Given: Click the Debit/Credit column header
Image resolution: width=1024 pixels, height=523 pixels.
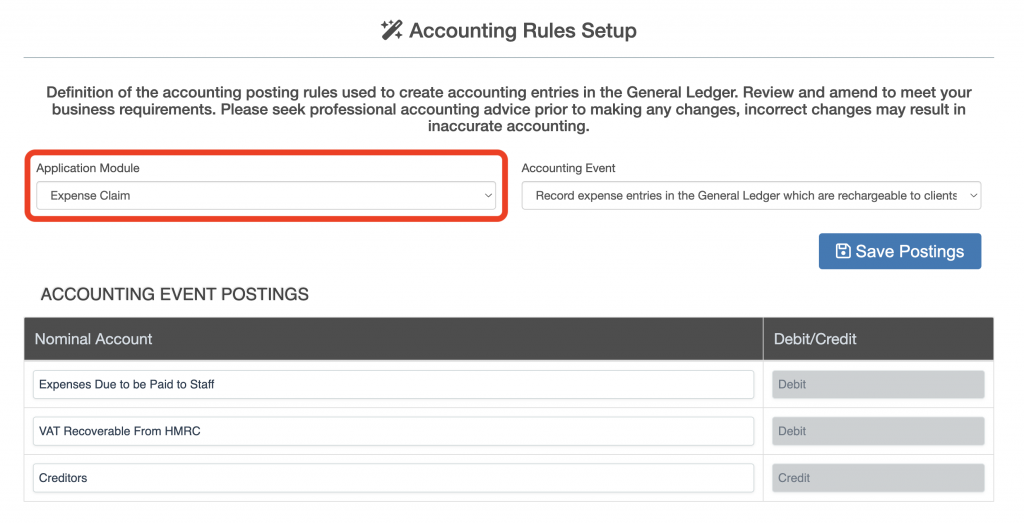Looking at the screenshot, I should pos(815,339).
